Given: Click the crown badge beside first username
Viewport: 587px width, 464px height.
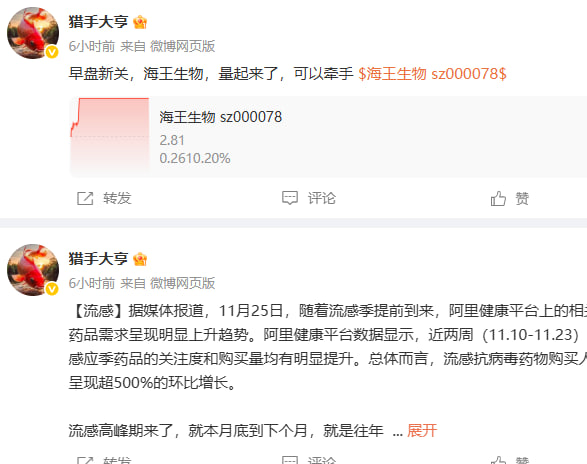Looking at the screenshot, I should (140, 22).
